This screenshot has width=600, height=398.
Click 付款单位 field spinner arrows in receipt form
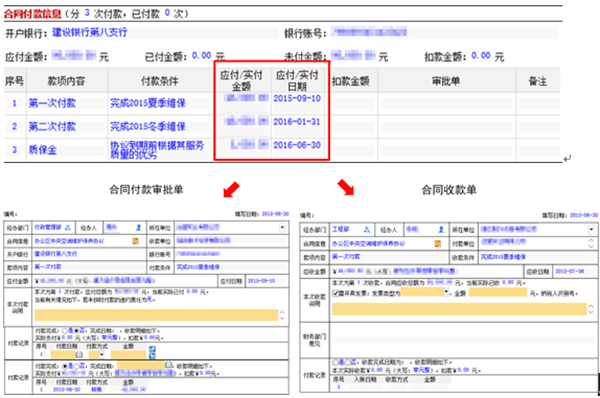click(x=591, y=243)
